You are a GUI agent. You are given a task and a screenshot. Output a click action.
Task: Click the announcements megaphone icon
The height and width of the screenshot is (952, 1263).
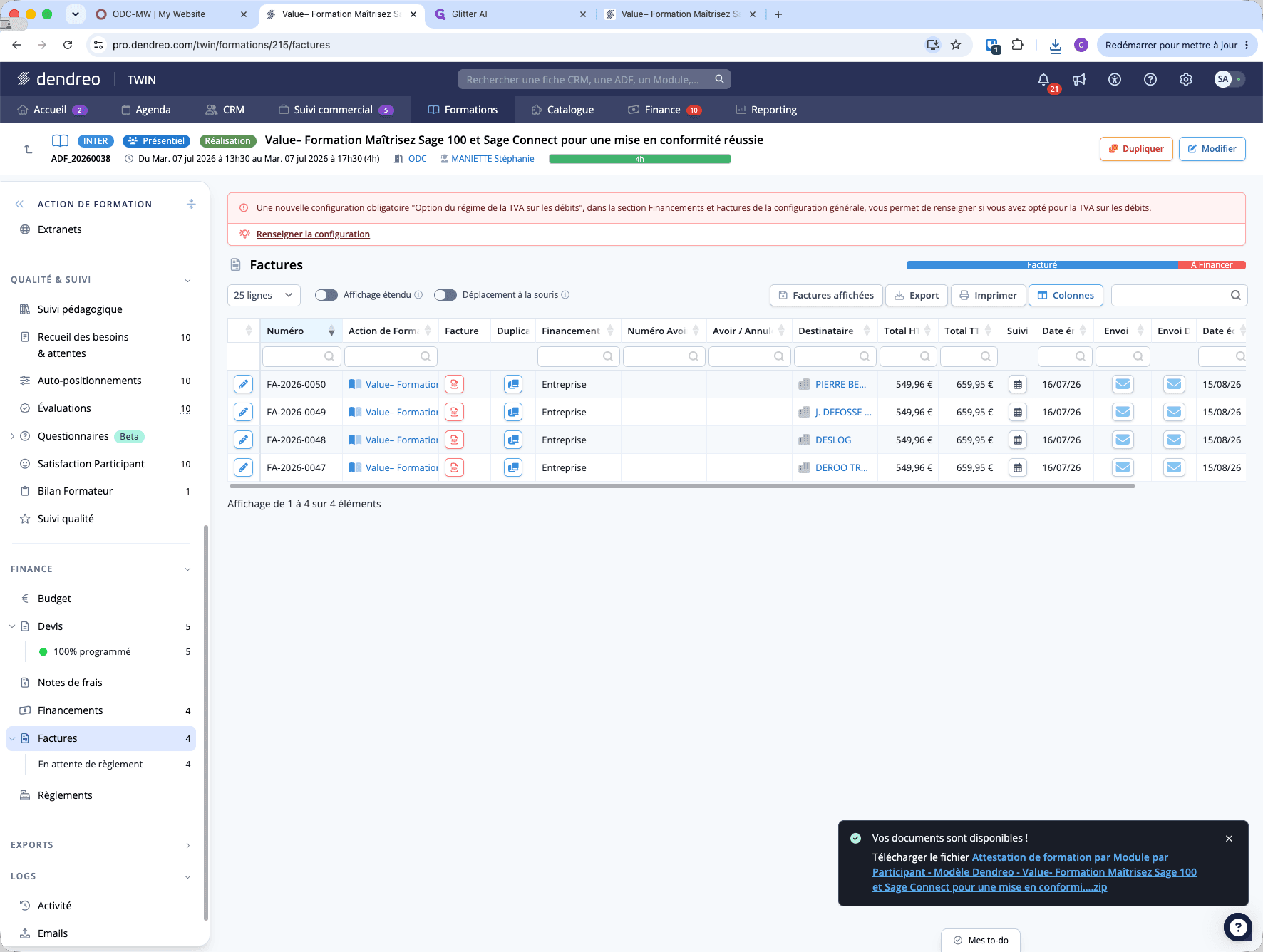coord(1079,80)
